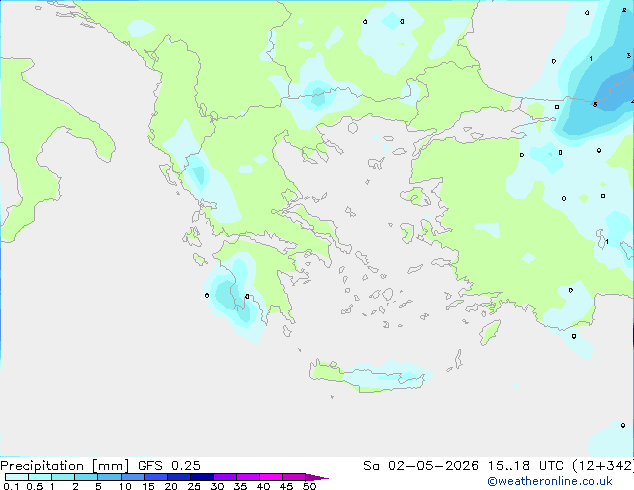This screenshot has height=490, width=634.
Task: Click the 45 mm legend color swatch
Action: 294,477
